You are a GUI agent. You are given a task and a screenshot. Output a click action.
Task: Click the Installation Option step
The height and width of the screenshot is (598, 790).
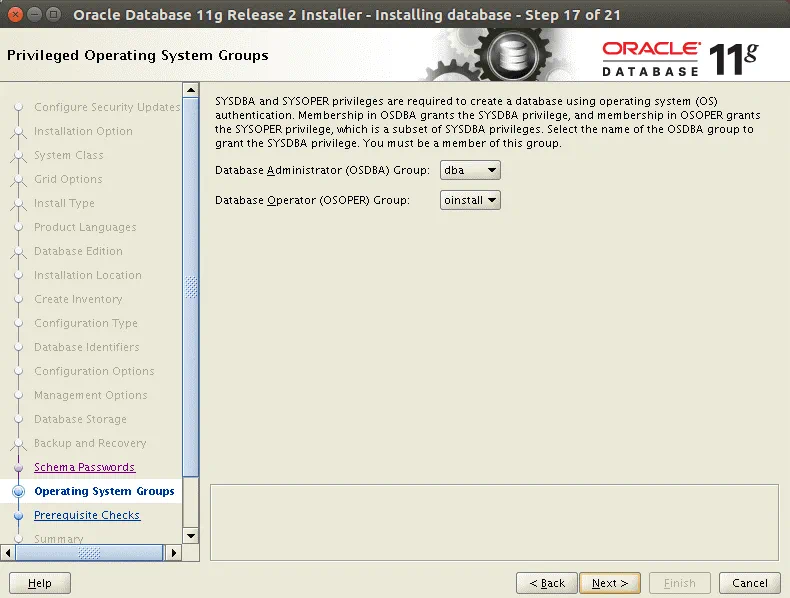[x=83, y=131]
